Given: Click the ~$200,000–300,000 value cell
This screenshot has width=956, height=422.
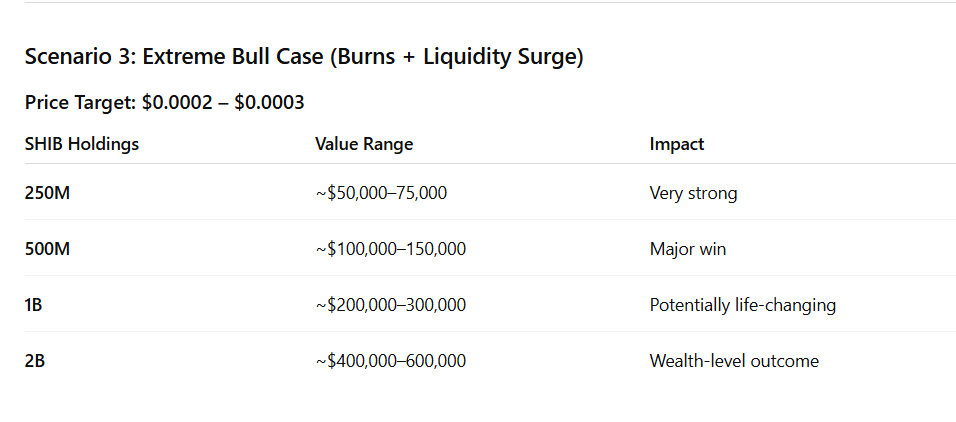Looking at the screenshot, I should point(390,305).
